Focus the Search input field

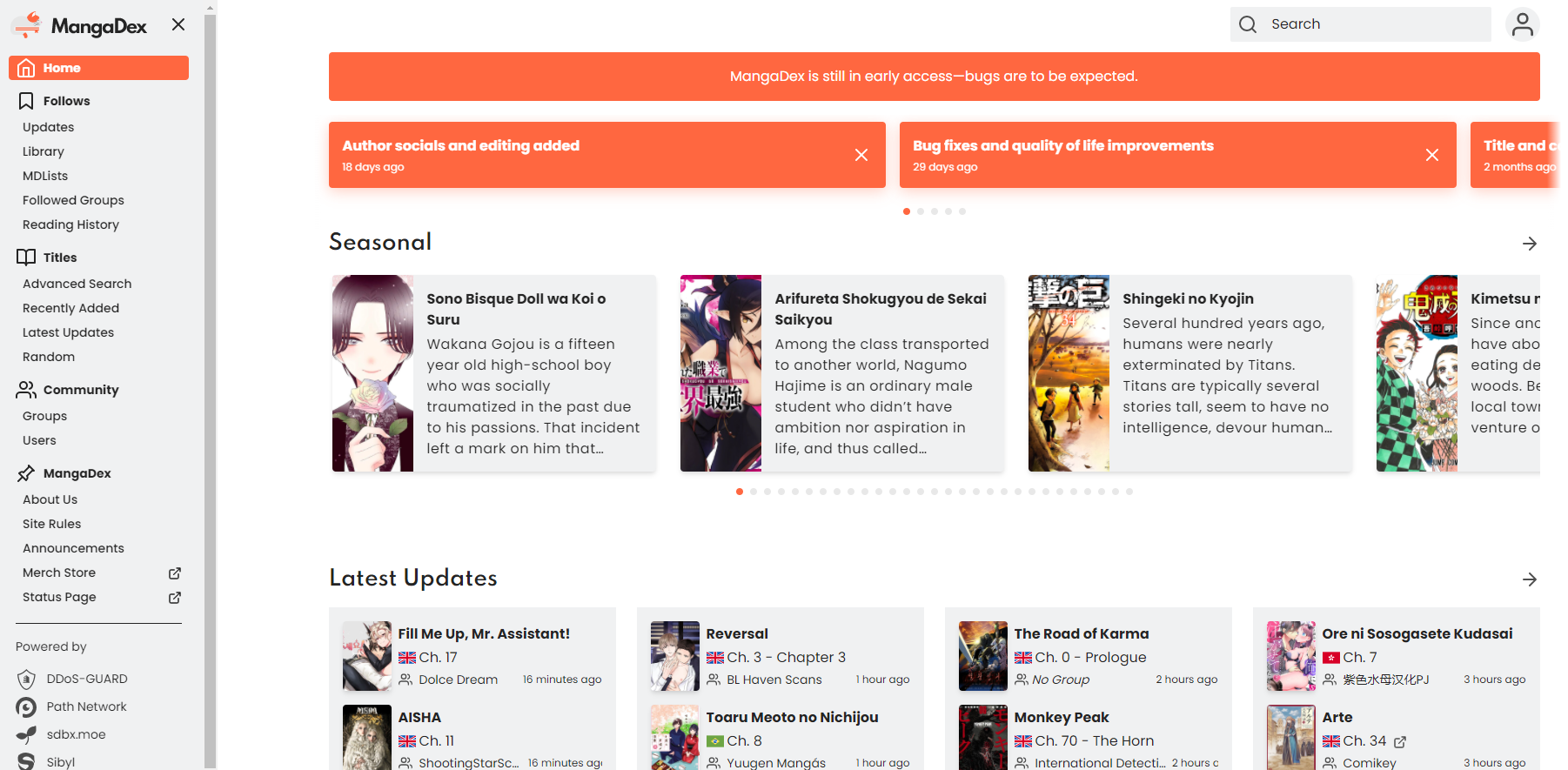1361,24
